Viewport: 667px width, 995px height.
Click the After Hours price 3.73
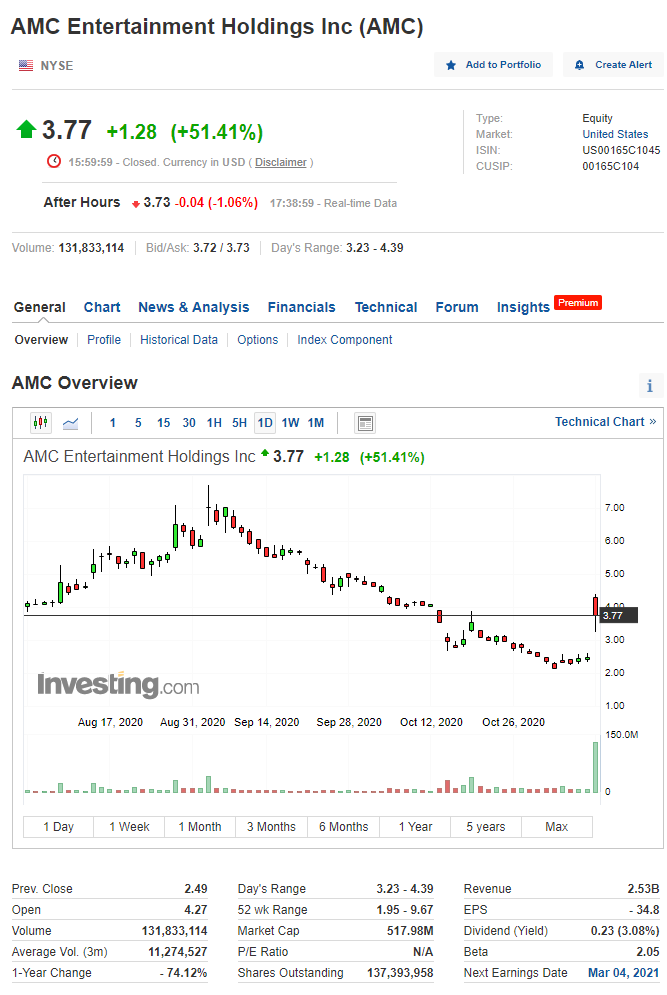tap(157, 202)
